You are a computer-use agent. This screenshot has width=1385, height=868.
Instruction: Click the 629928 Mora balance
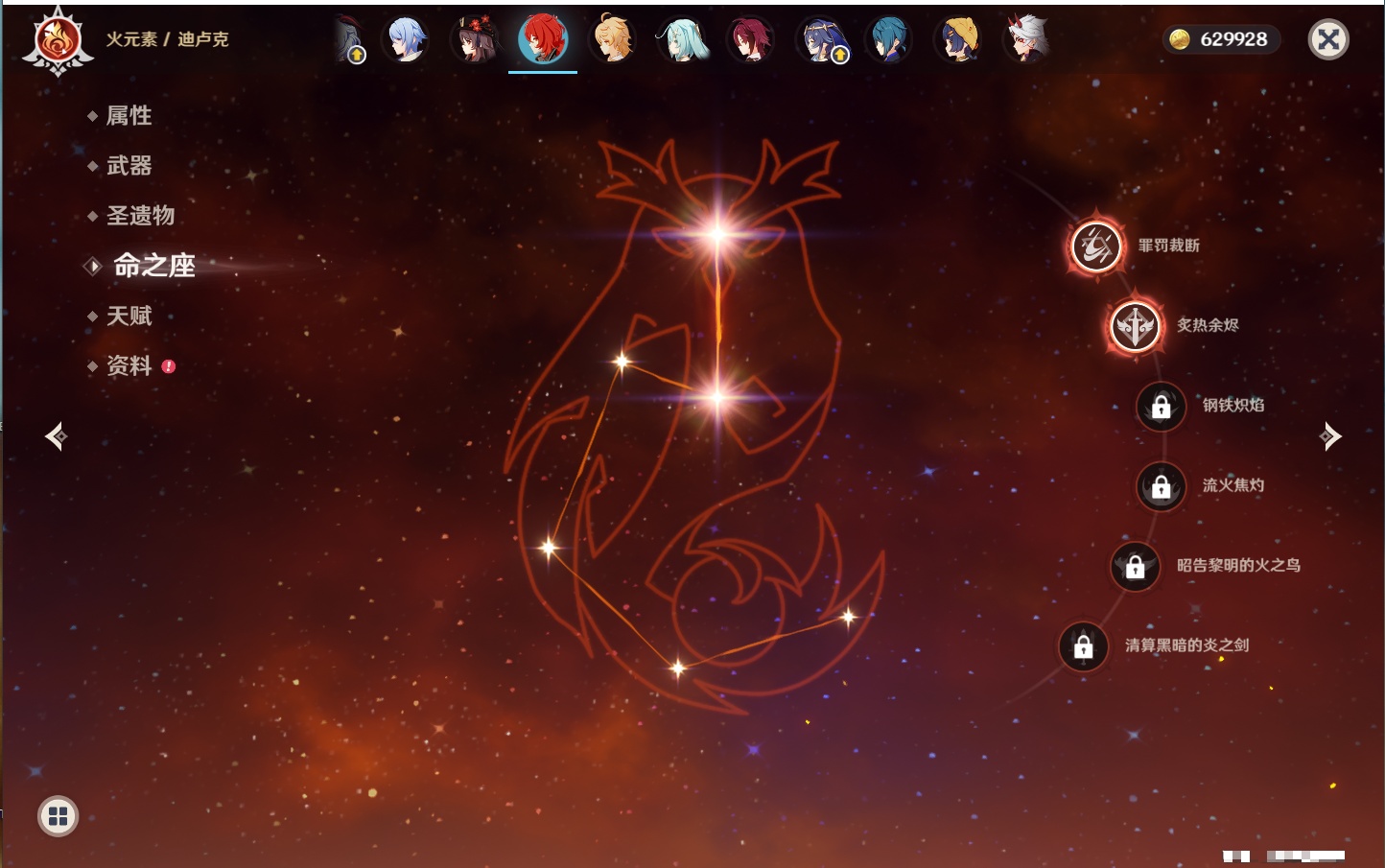1233,39
